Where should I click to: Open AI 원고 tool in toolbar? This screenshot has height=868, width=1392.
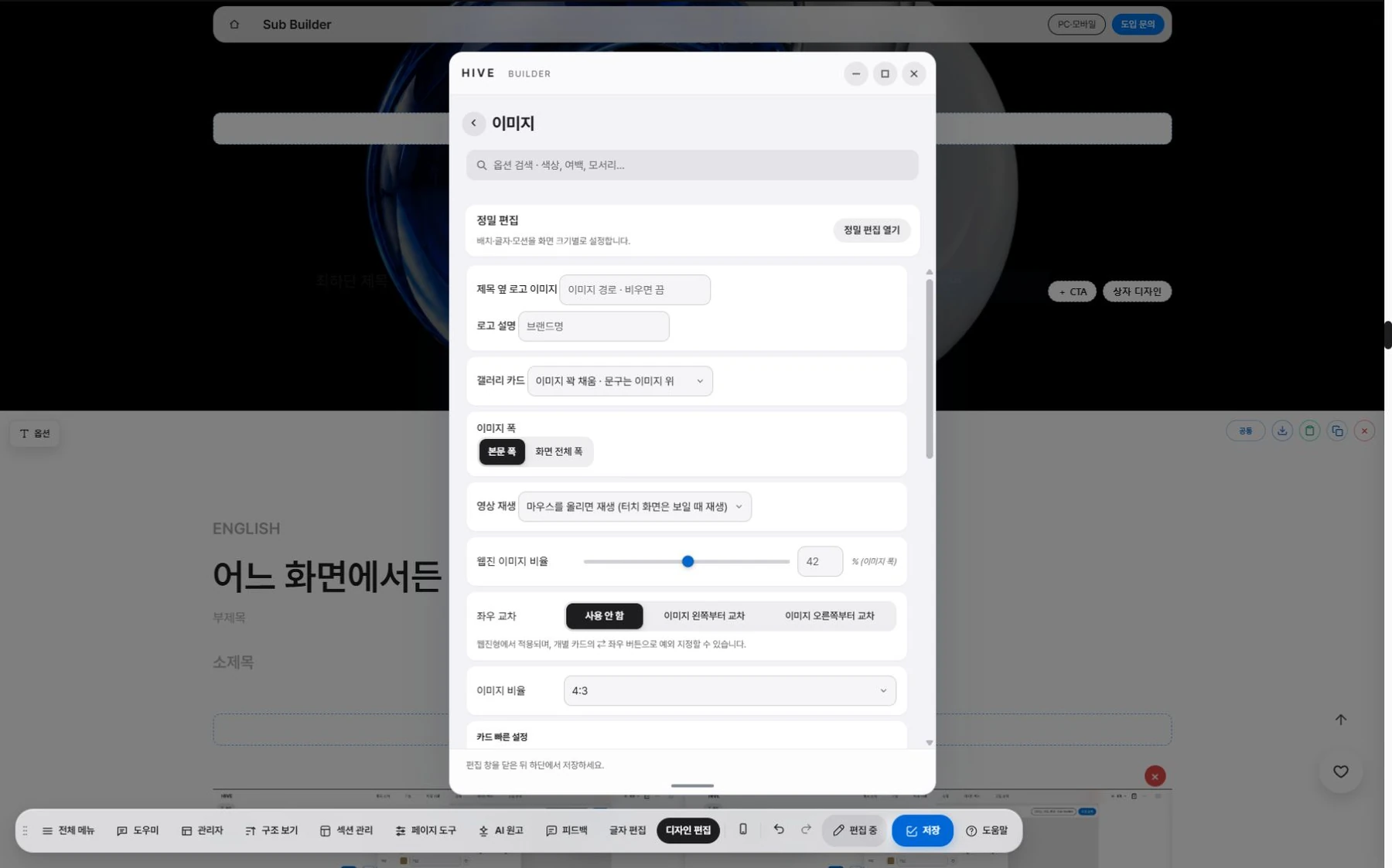pos(500,831)
